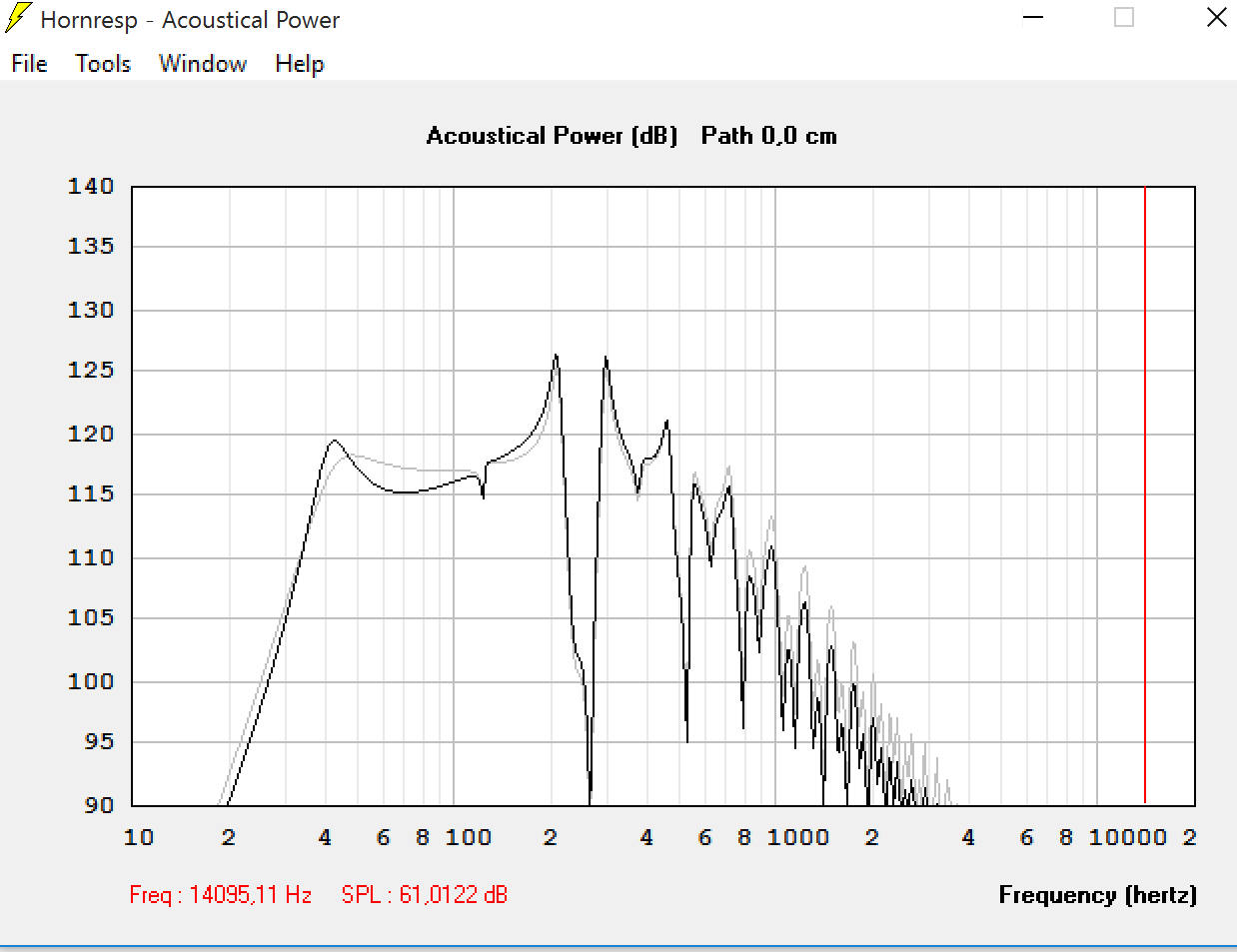Click the window title 'Hornresp - Acoustical Power'
This screenshot has height=952, width=1237.
pos(190,20)
